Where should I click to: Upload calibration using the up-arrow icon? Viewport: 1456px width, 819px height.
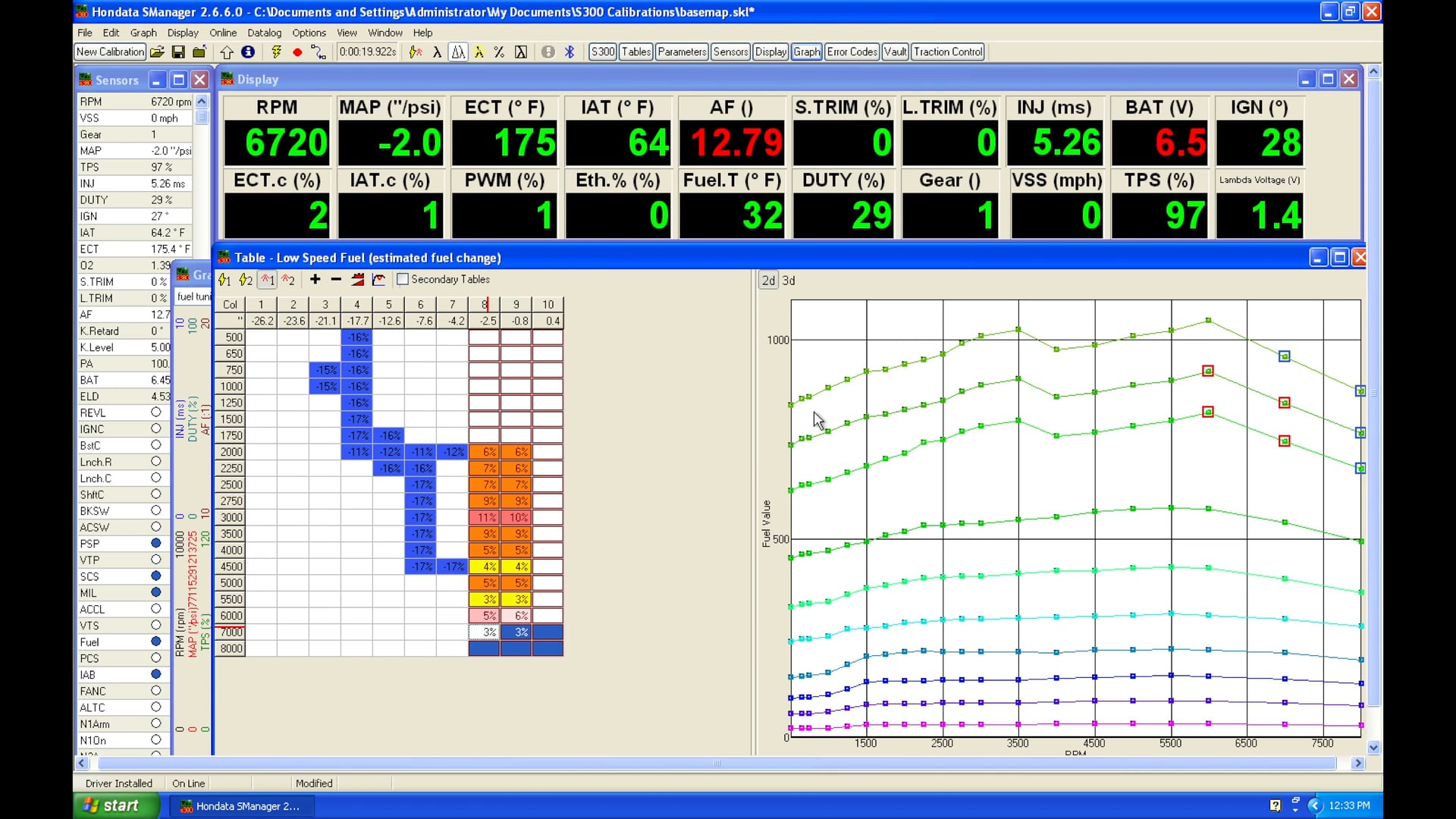pyautogui.click(x=227, y=52)
